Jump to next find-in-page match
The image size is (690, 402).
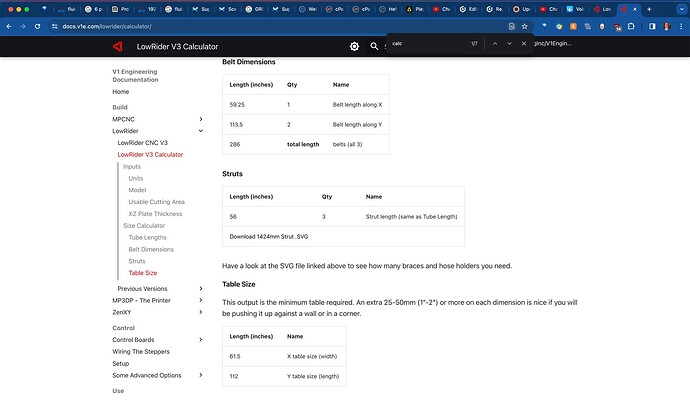pyautogui.click(x=509, y=44)
